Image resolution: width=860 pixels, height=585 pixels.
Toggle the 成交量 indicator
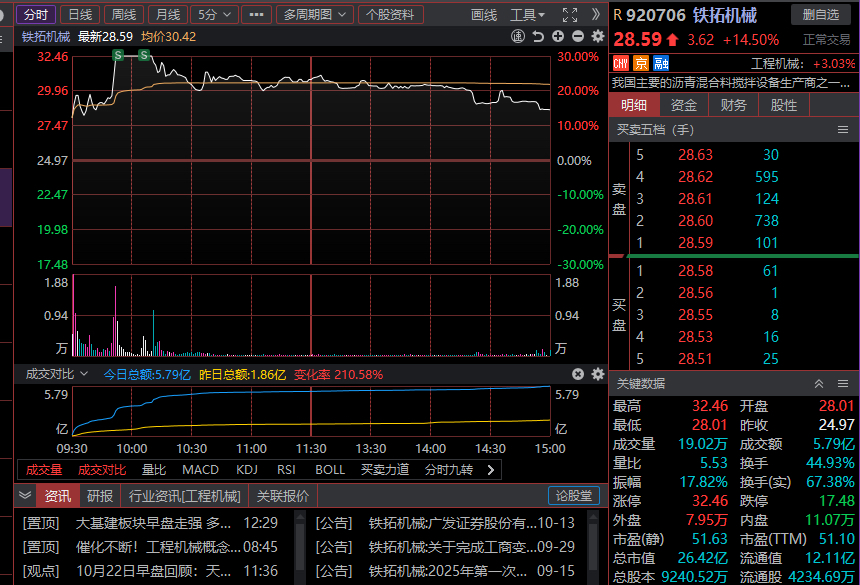point(44,470)
